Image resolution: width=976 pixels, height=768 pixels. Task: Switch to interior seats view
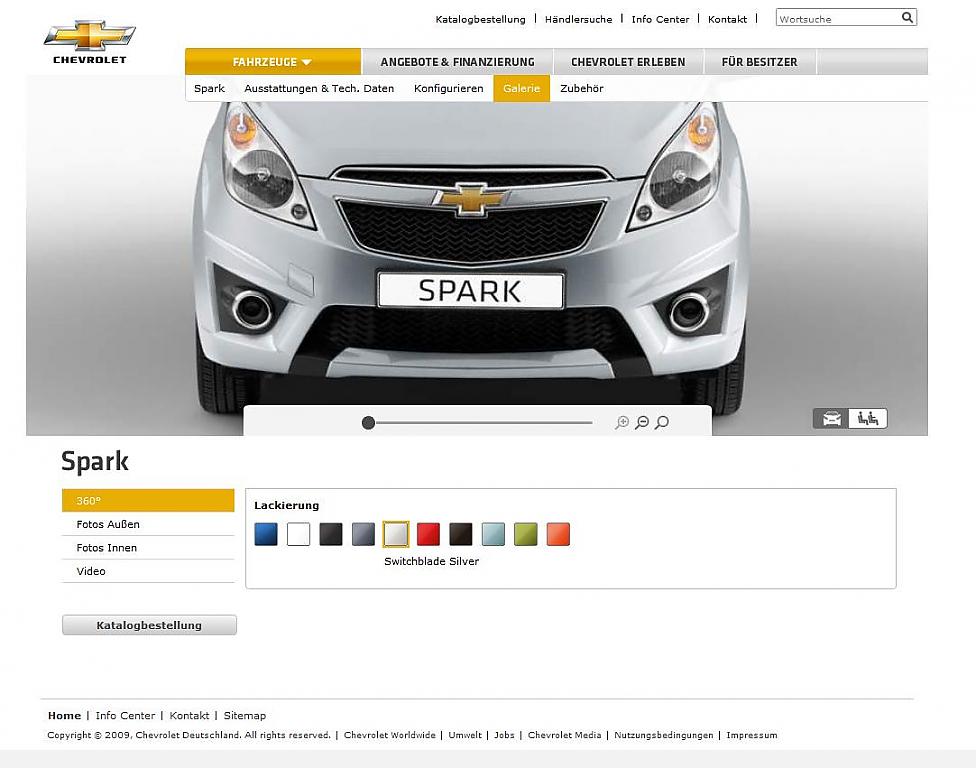click(868, 419)
